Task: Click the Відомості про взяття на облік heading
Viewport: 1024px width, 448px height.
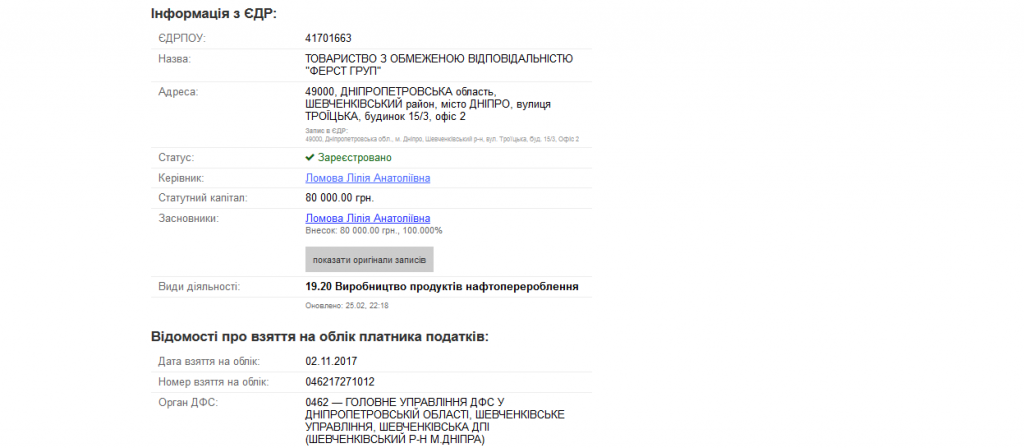Action: point(319,336)
